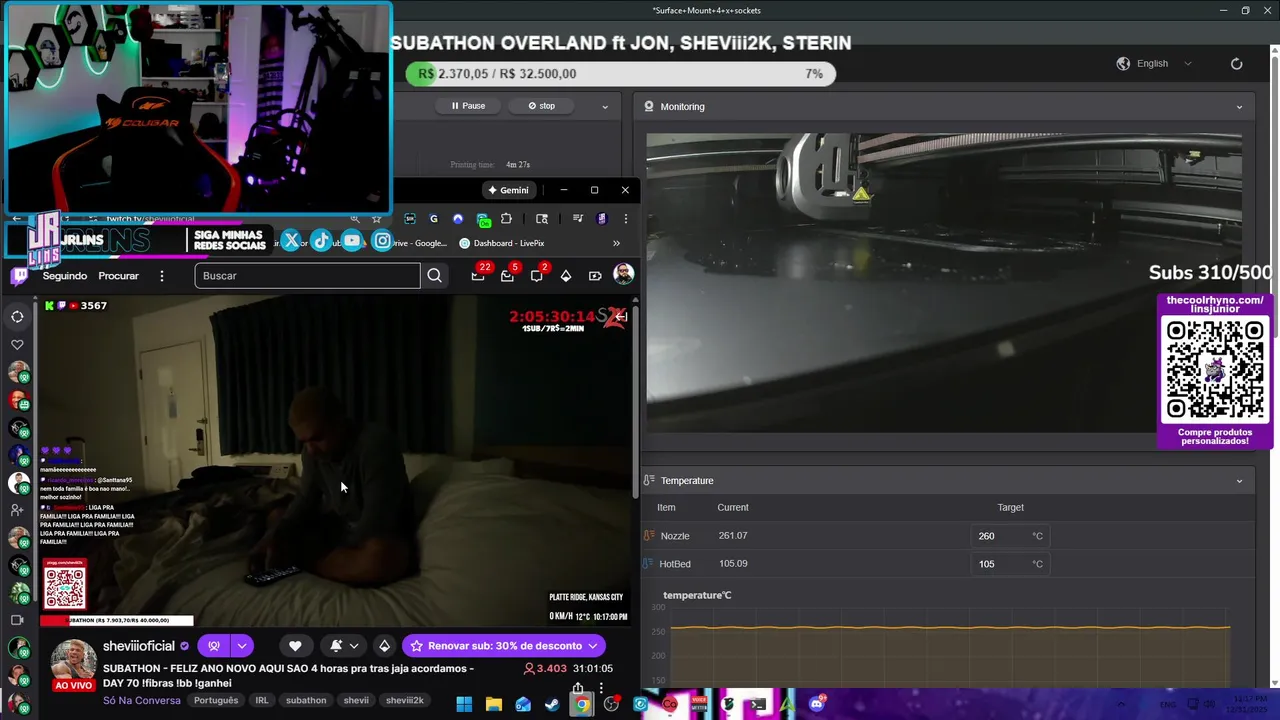The width and height of the screenshot is (1280, 720).
Task: Click the Bits diamond icon in Twitch header
Action: pos(566,276)
